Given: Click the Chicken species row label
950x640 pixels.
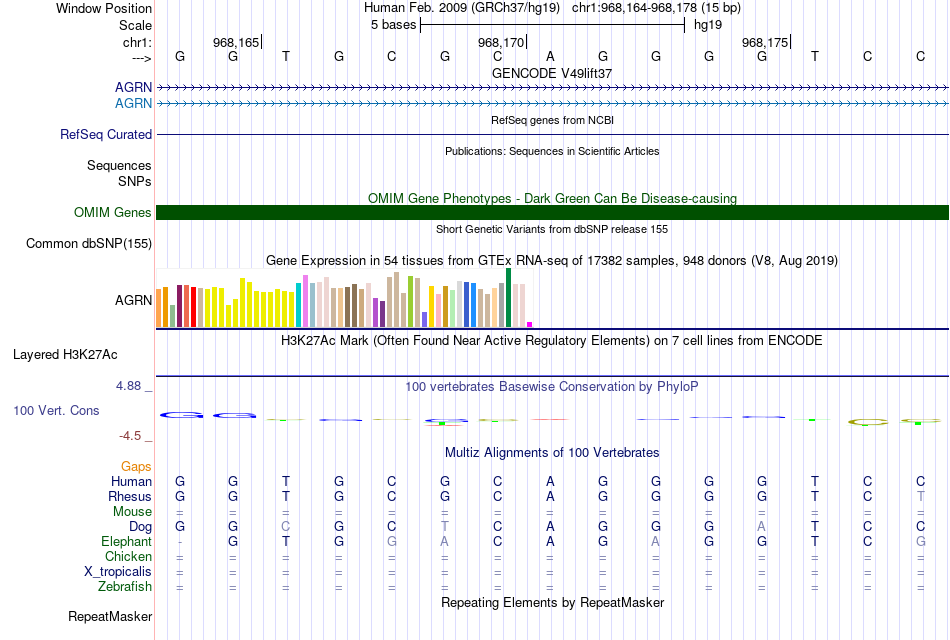Looking at the screenshot, I should click(x=128, y=556).
